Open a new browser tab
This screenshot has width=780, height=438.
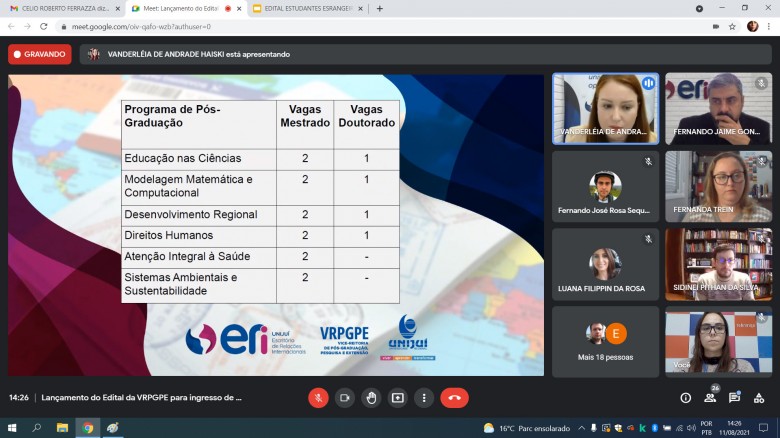point(379,8)
